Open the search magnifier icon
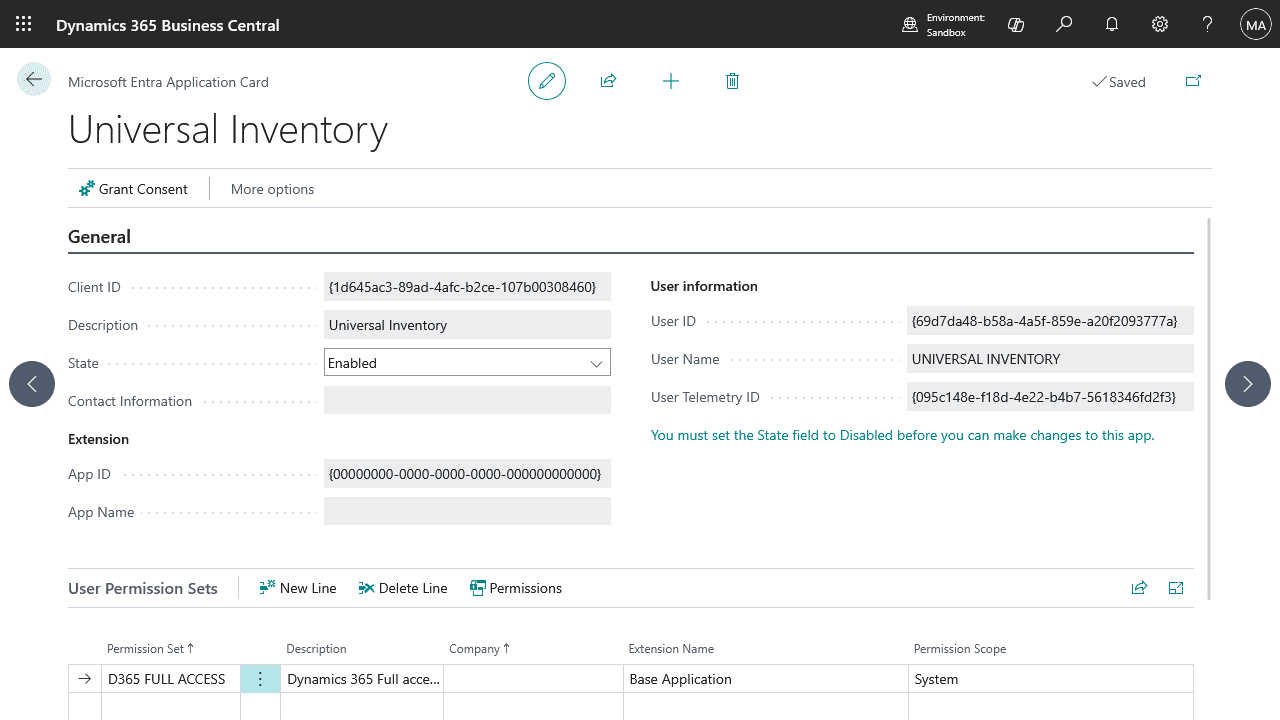The width and height of the screenshot is (1280, 720). (x=1064, y=24)
